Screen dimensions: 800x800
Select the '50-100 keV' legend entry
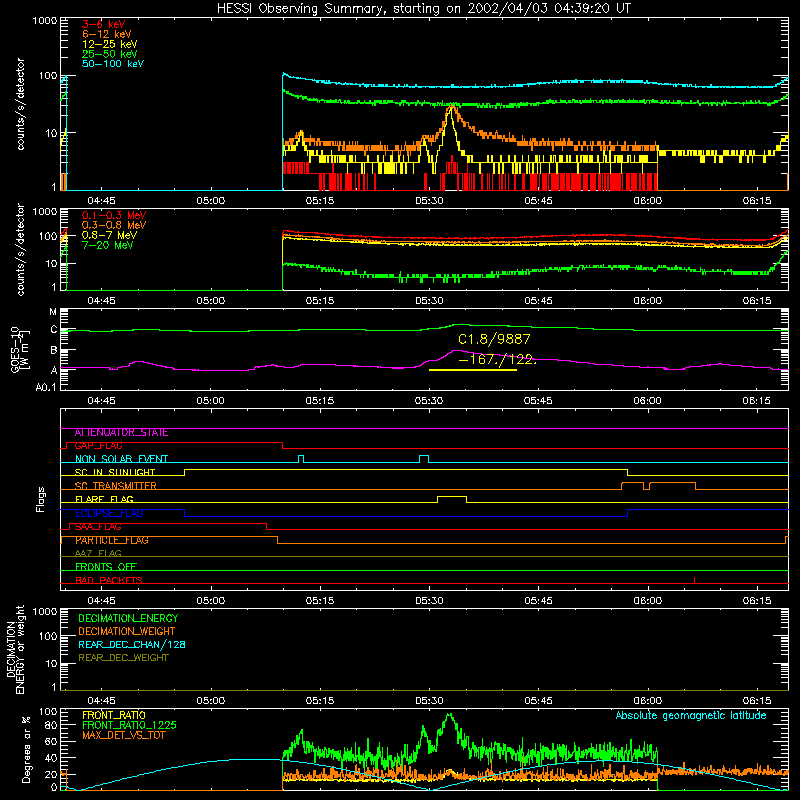(x=113, y=64)
